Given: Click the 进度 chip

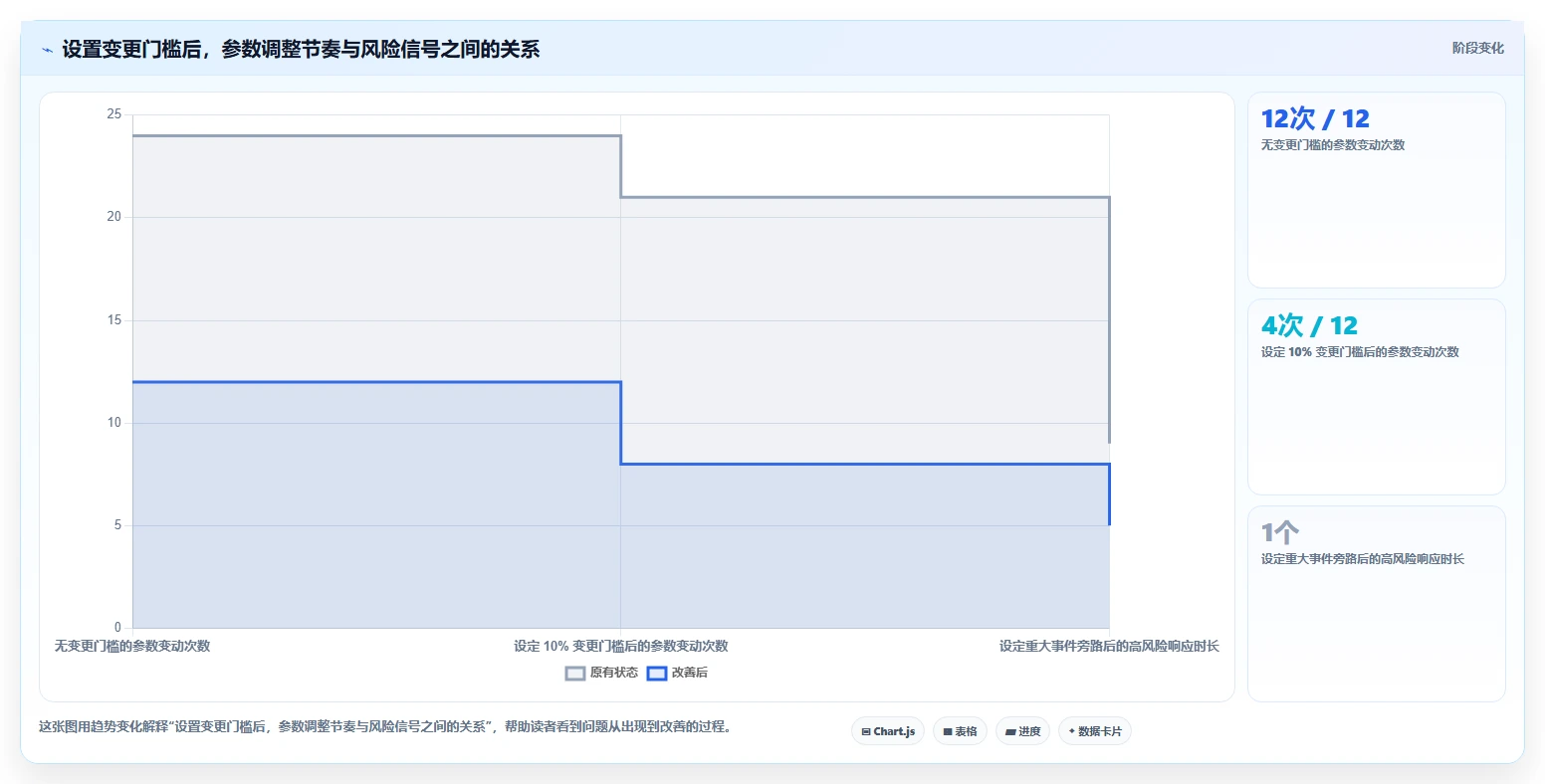Looking at the screenshot, I should [1022, 731].
